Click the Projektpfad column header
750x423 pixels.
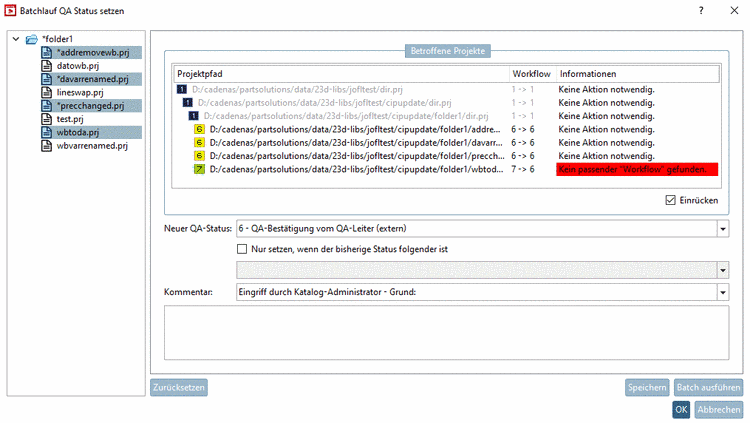[342, 74]
